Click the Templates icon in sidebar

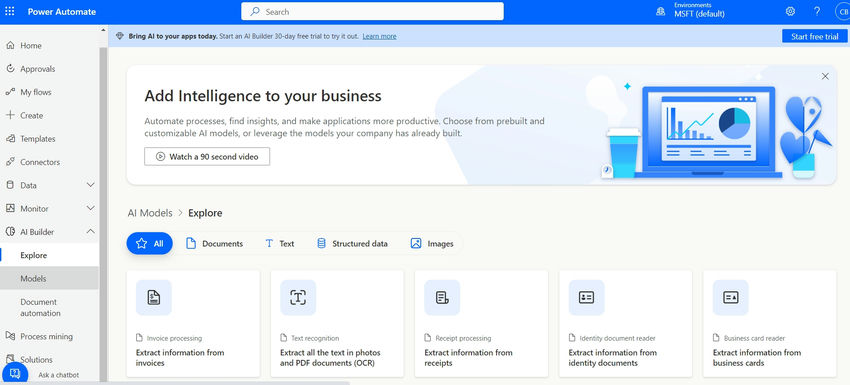click(x=10, y=138)
